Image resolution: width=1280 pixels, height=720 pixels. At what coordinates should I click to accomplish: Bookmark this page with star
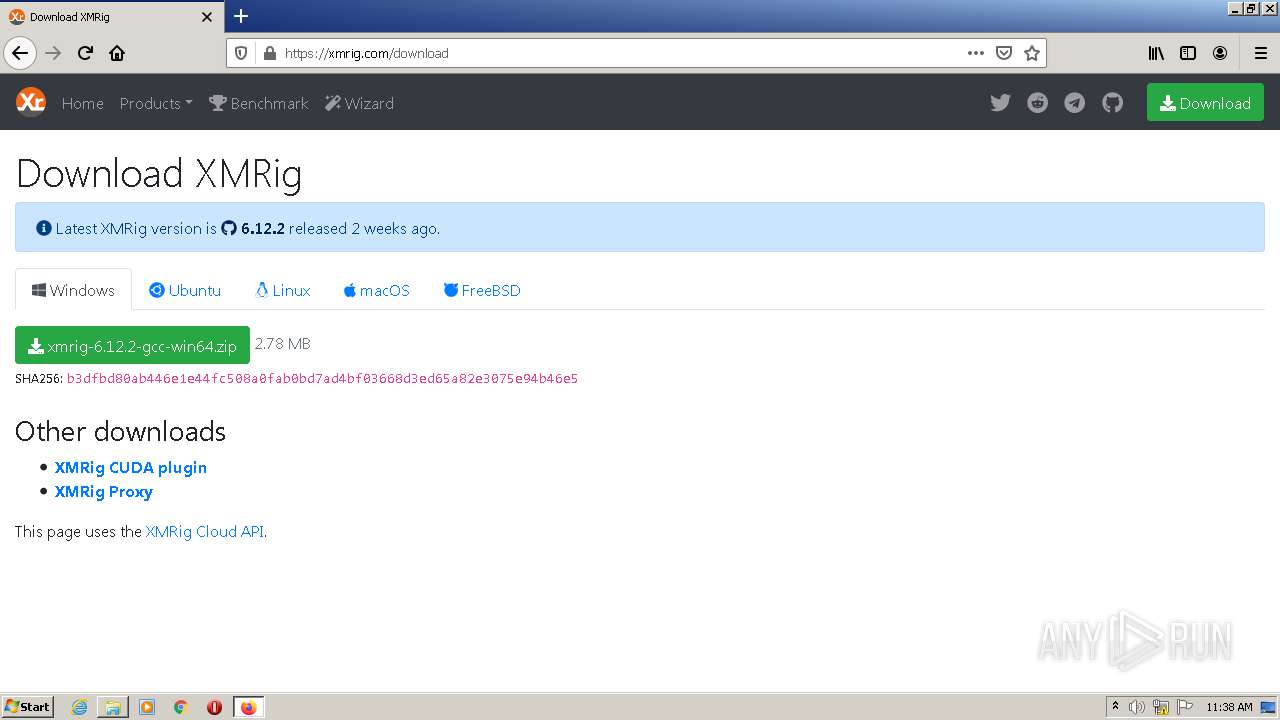pos(1032,53)
